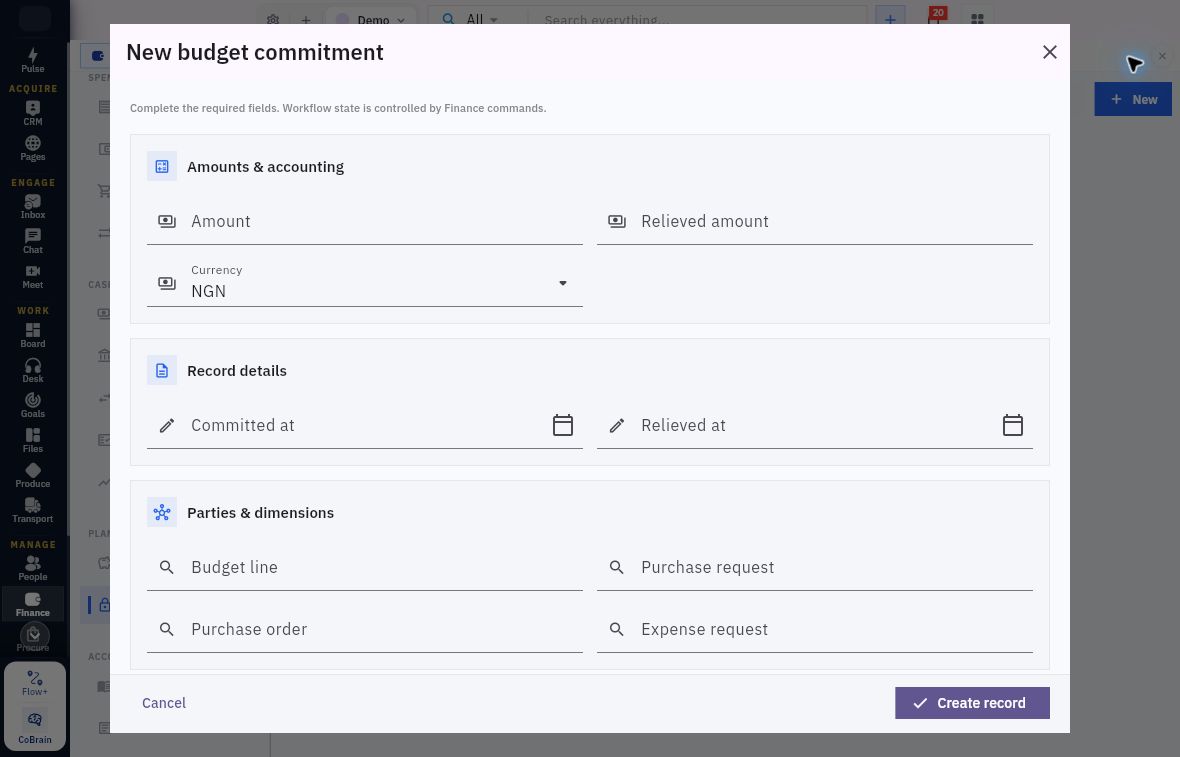Click the Amount input field
This screenshot has width=1180, height=757.
pyautogui.click(x=364, y=221)
